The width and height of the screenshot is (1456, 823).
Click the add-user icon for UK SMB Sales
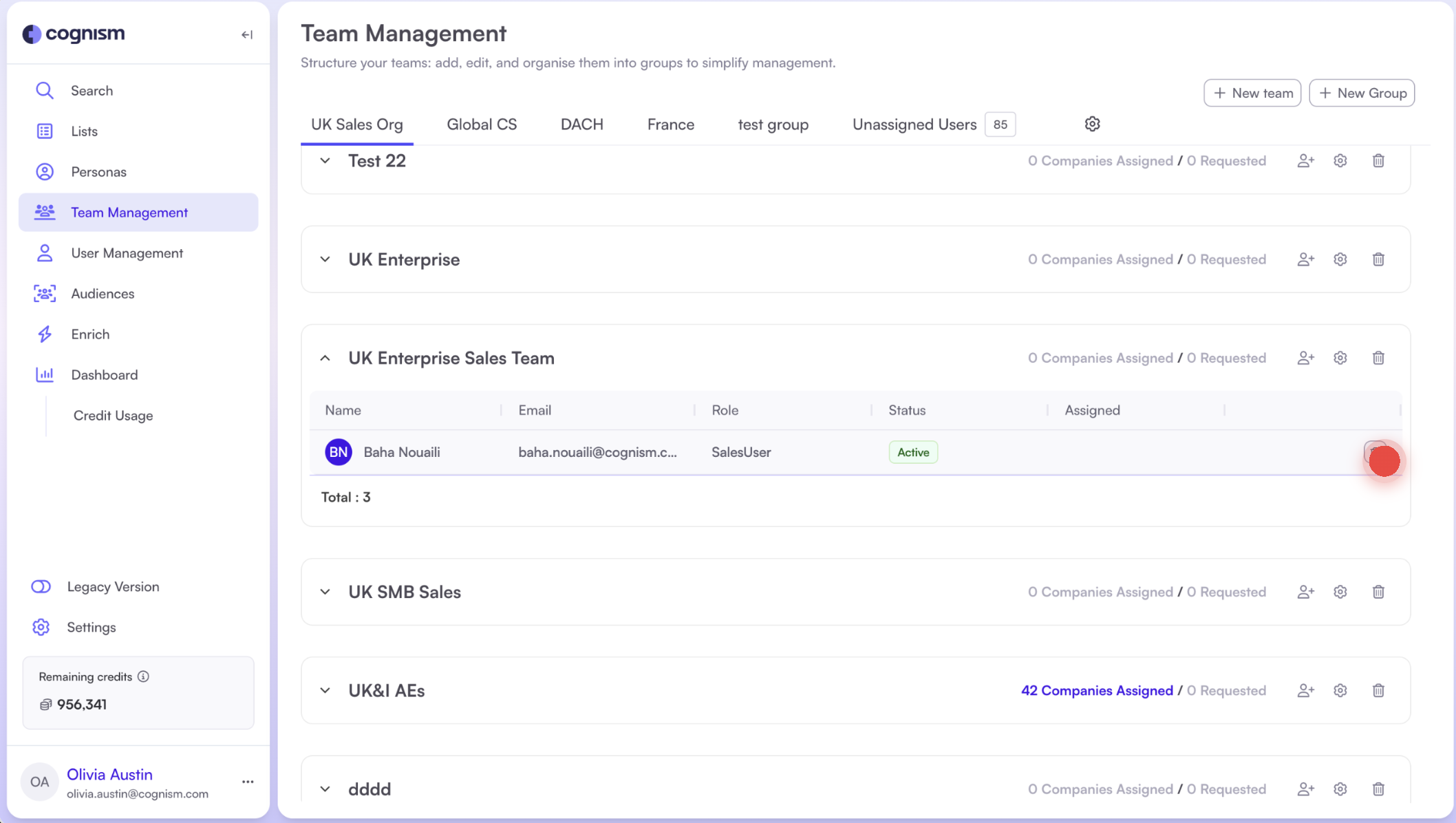point(1306,591)
